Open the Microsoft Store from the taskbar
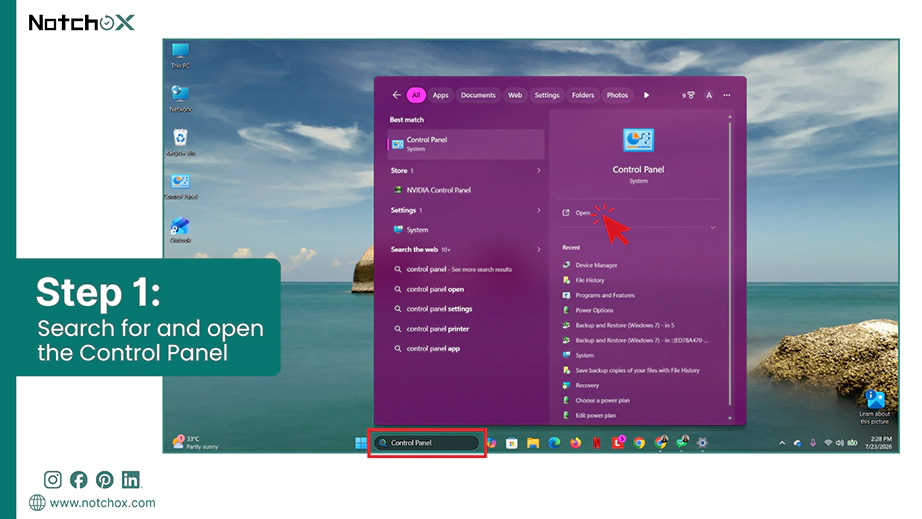This screenshot has height=519, width=922. tap(512, 443)
